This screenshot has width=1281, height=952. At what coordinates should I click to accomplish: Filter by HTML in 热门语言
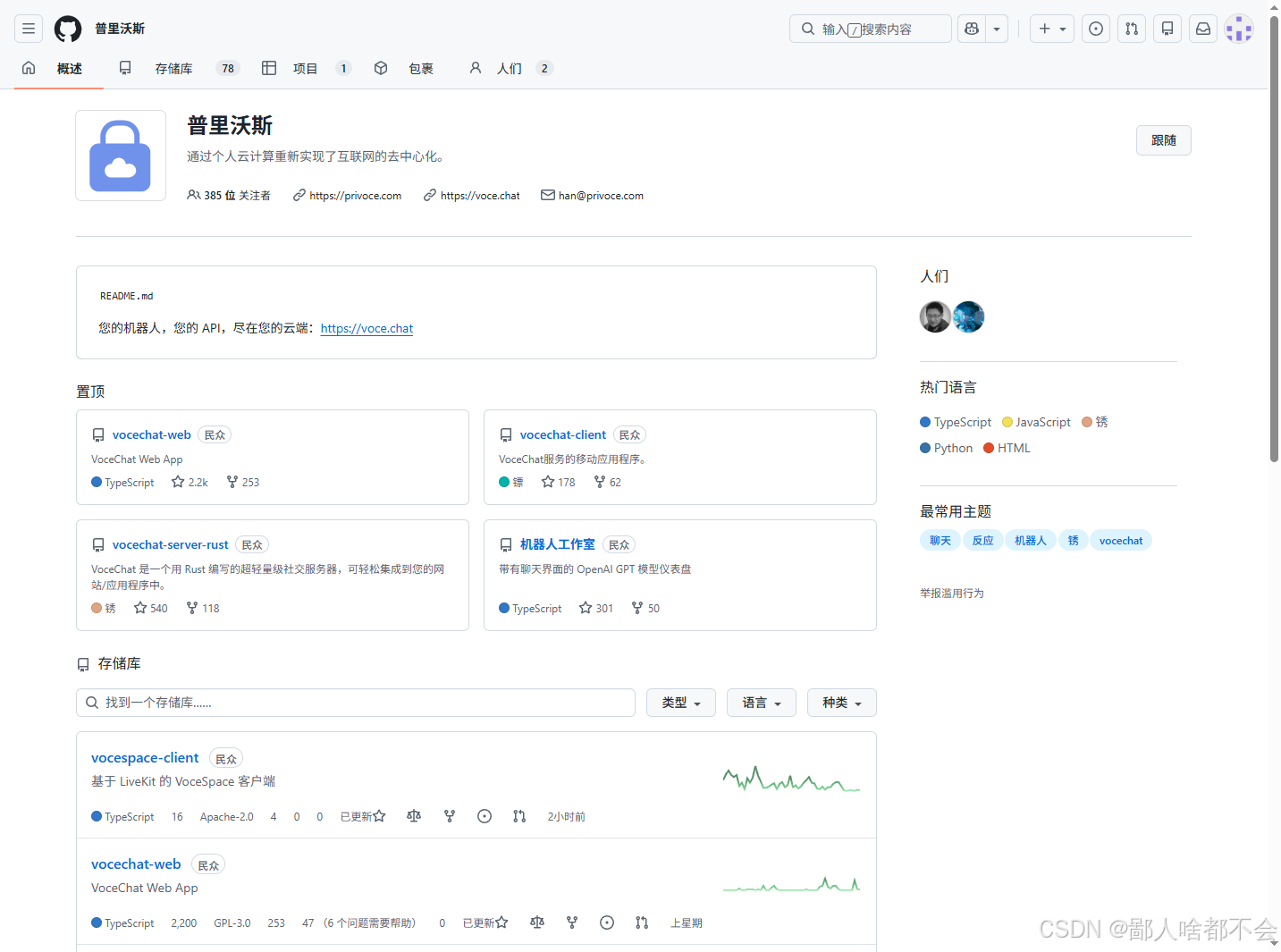tap(1007, 448)
